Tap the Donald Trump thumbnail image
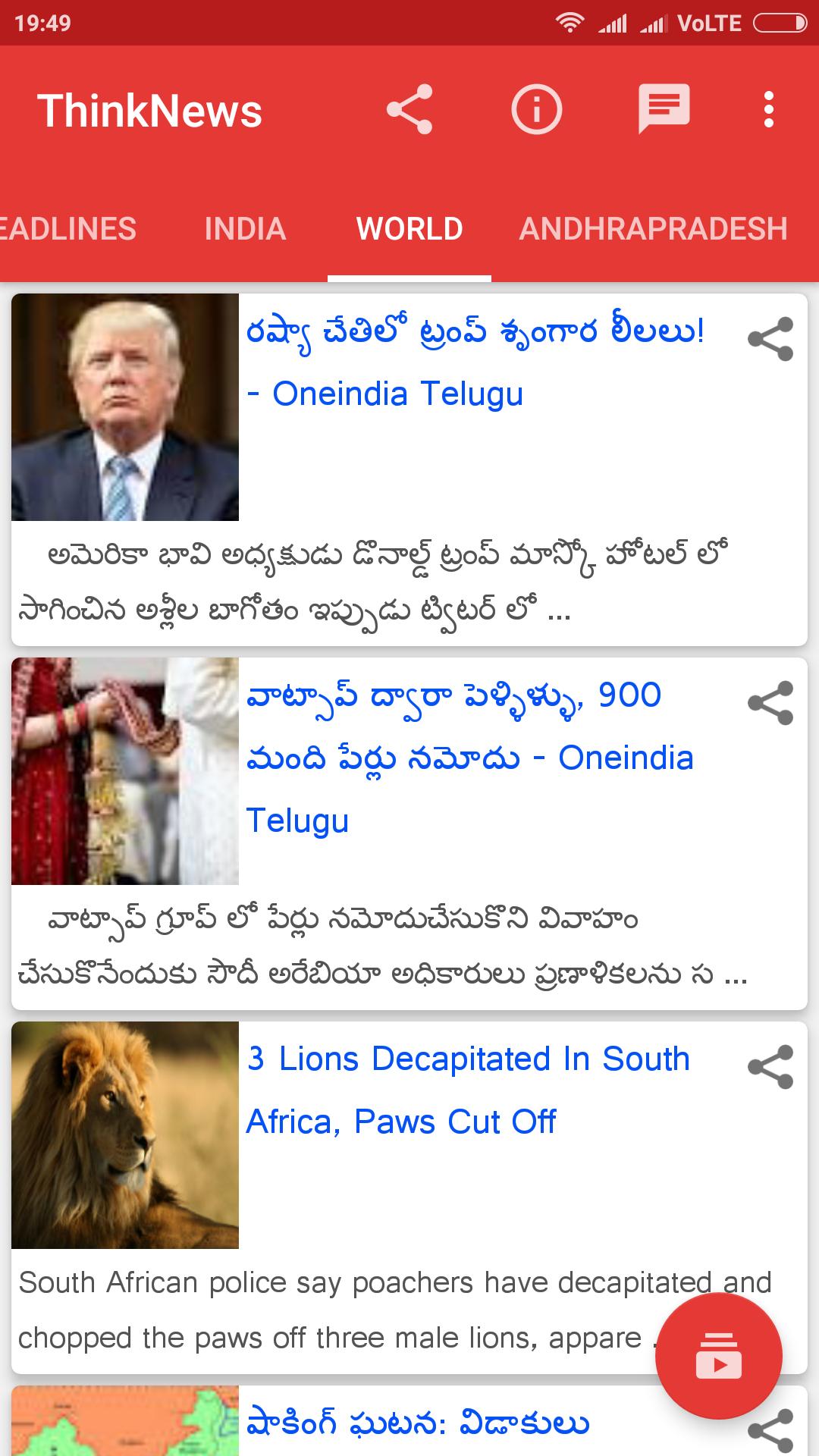This screenshot has width=819, height=1456. click(125, 407)
